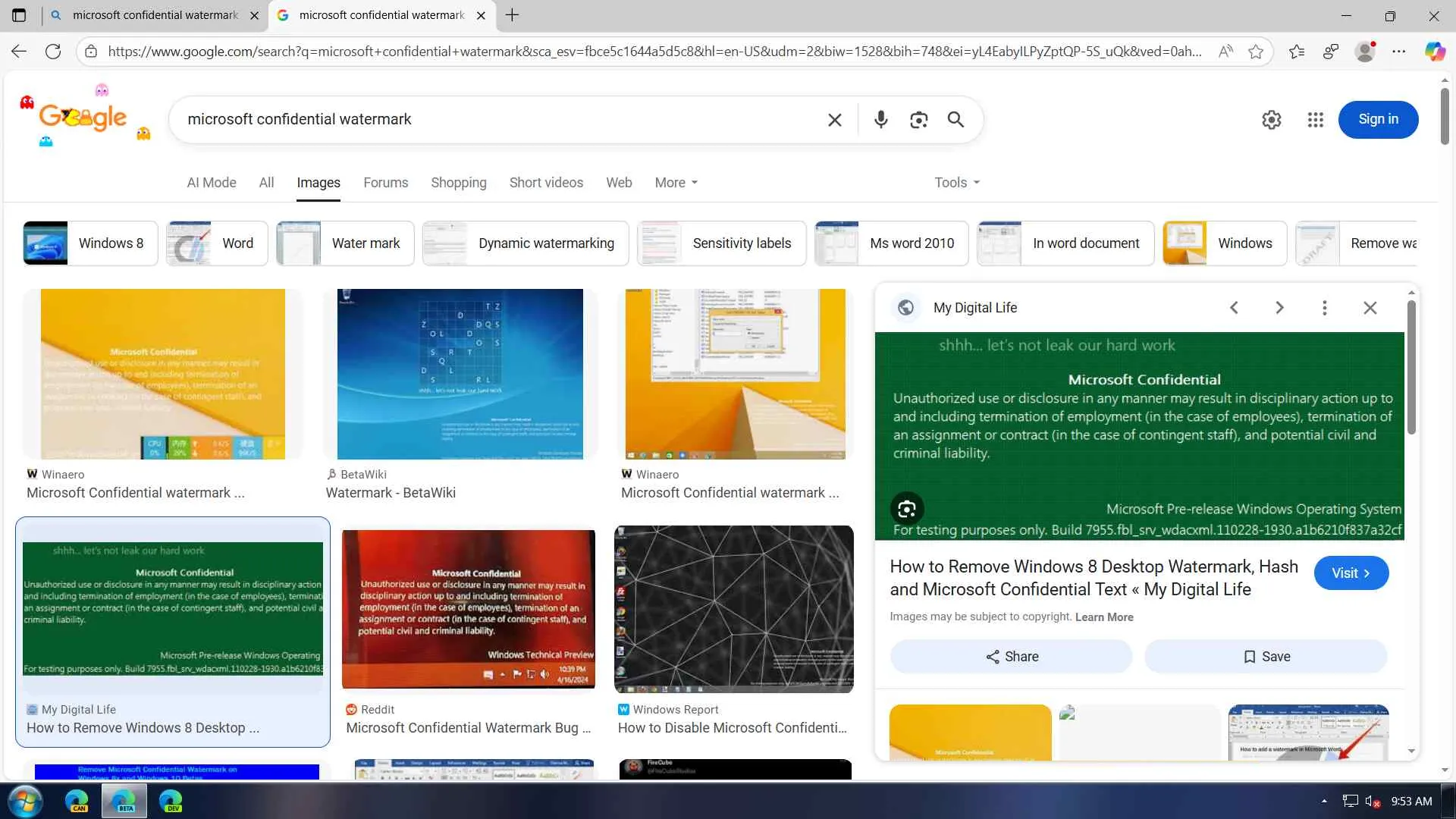This screenshot has width=1456, height=819.
Task: Open Edge settings and more menu
Action: point(1398,52)
